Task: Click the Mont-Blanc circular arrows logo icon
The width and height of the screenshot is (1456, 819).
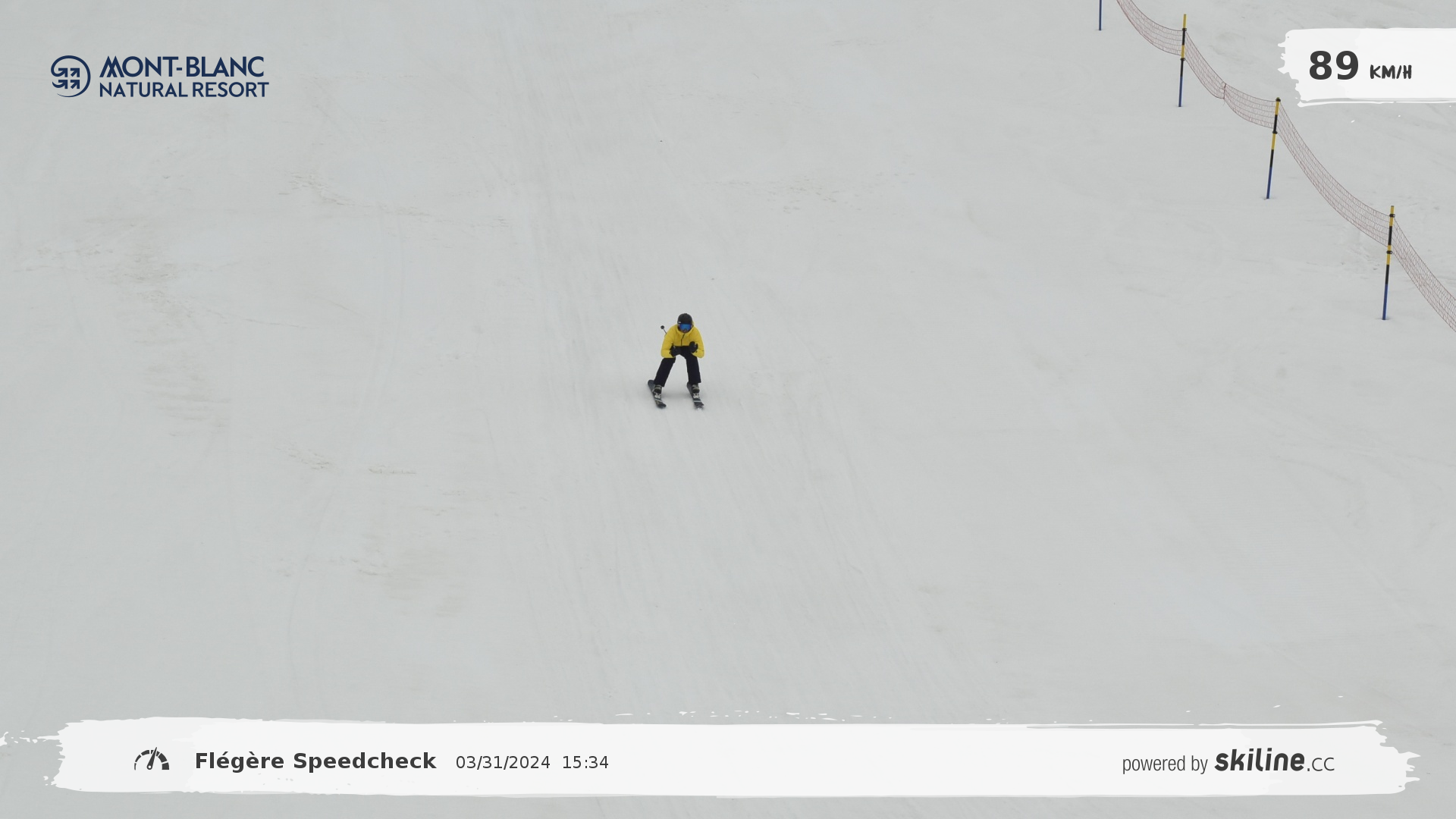Action: 71,76
